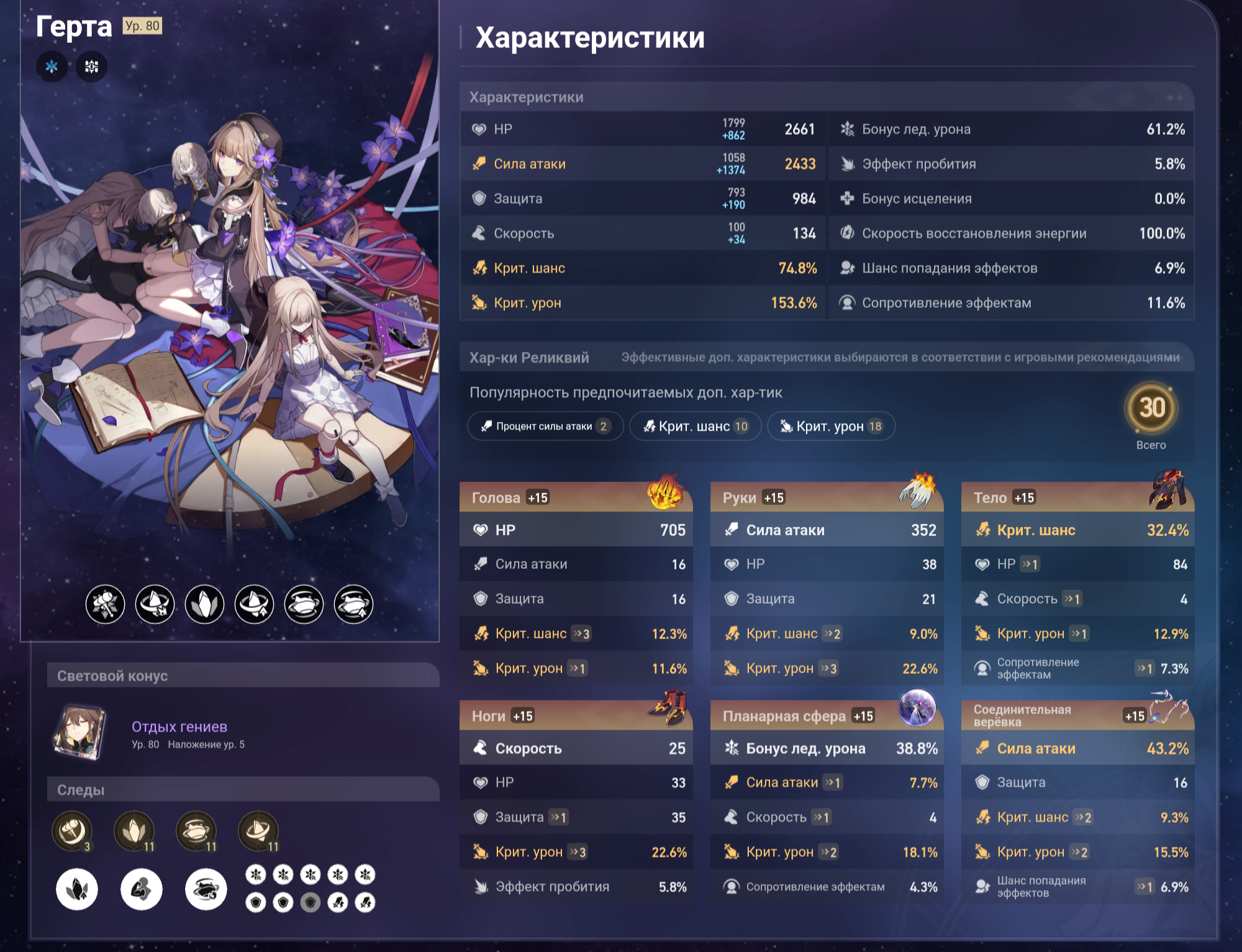This screenshot has width=1242, height=952.
Task: Select the Крит. урон 18 substat chip
Action: coord(832,427)
